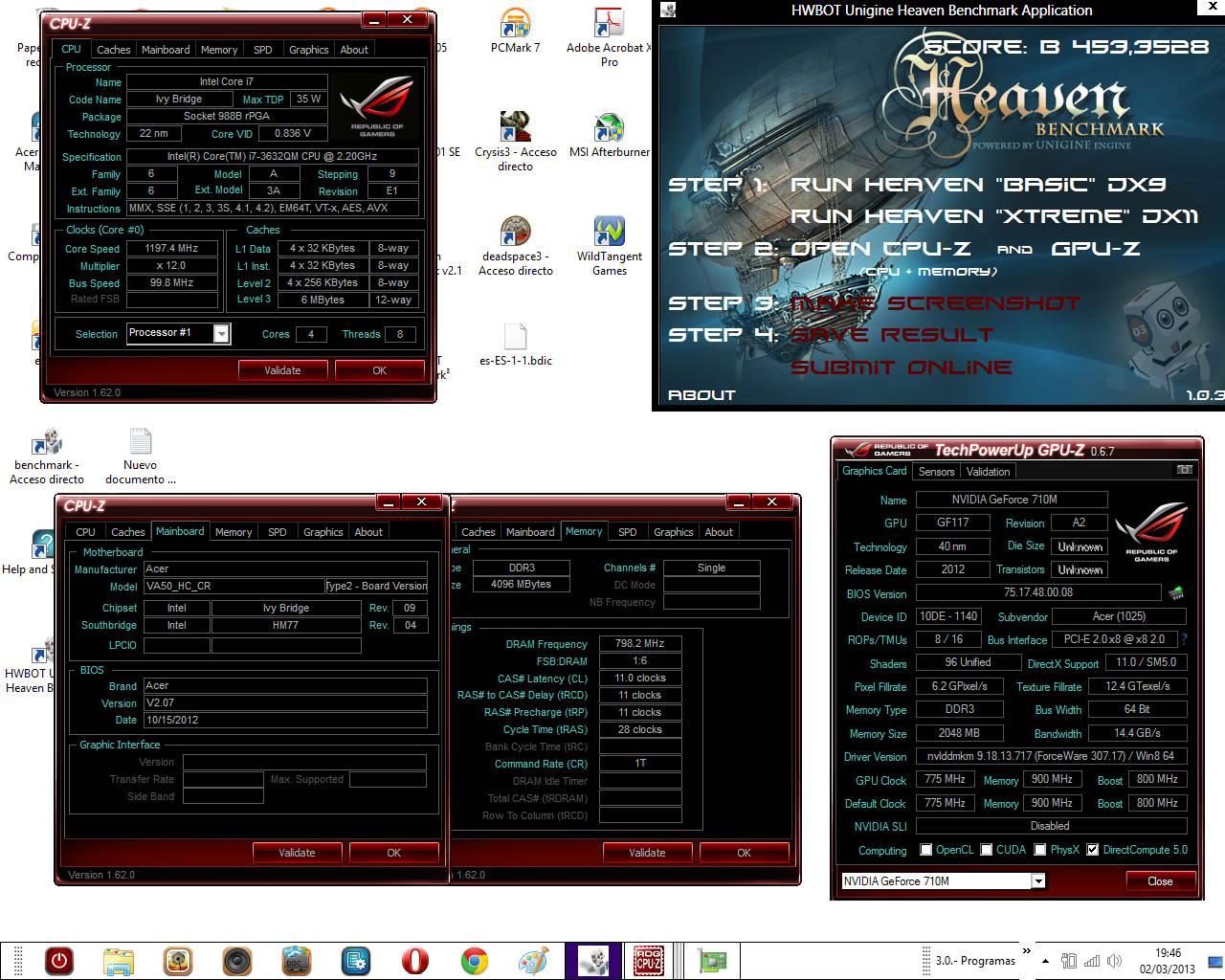Click MAKE SCREENSHOT in Heaven benchmark

934,303
